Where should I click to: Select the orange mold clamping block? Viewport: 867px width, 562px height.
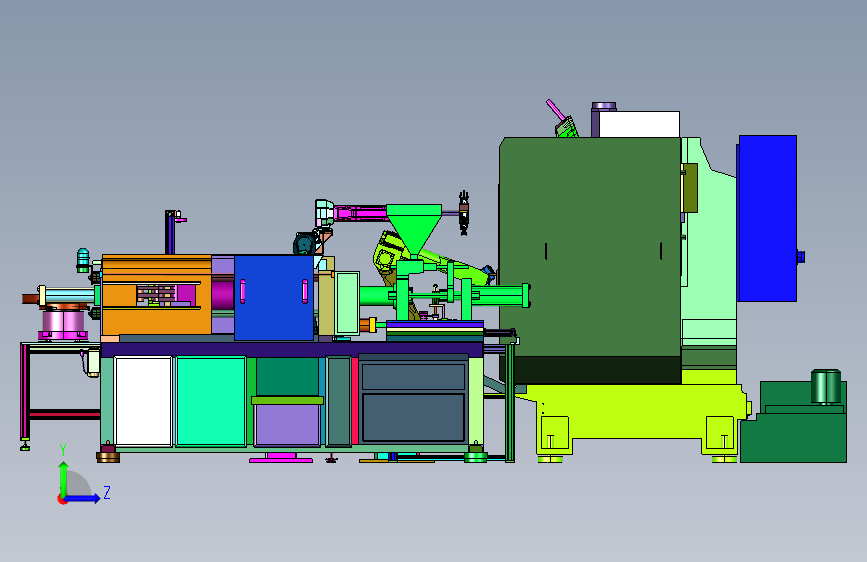coord(156,295)
